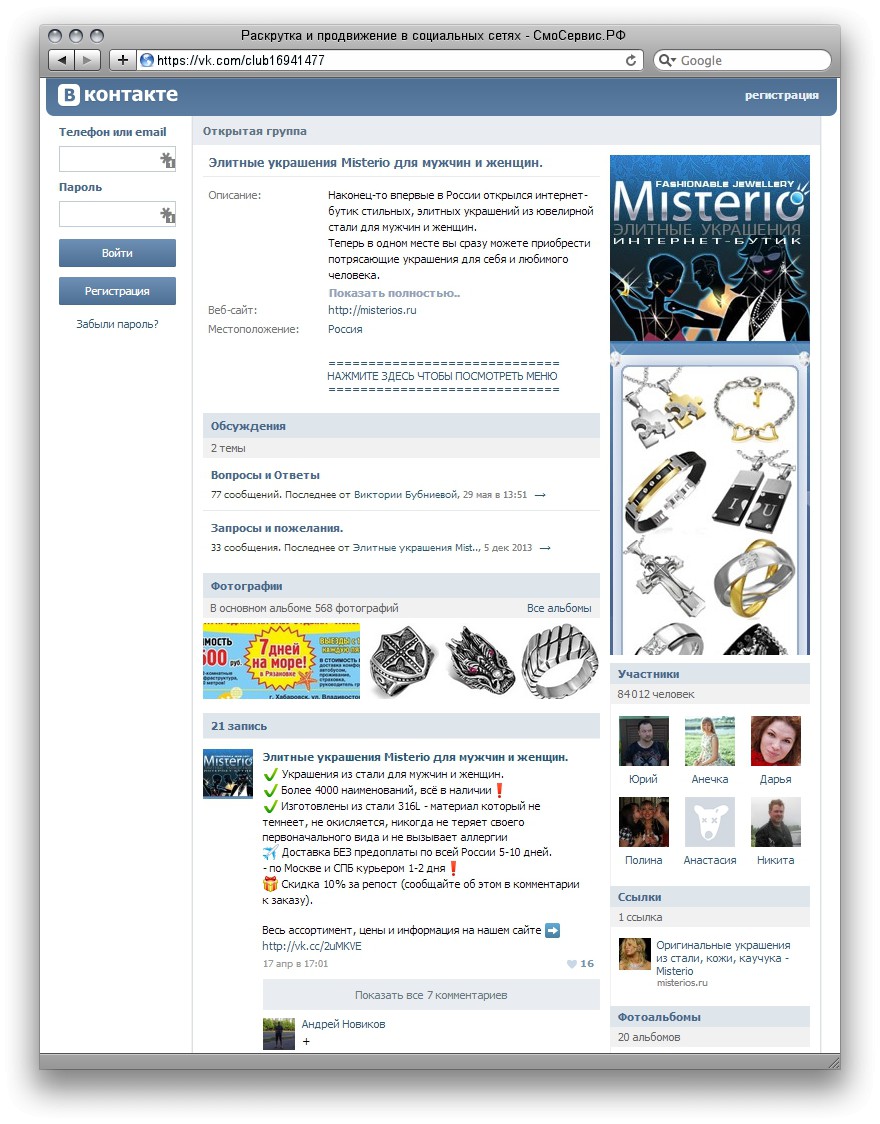
Task: Click the Google search field
Action: pos(742,60)
